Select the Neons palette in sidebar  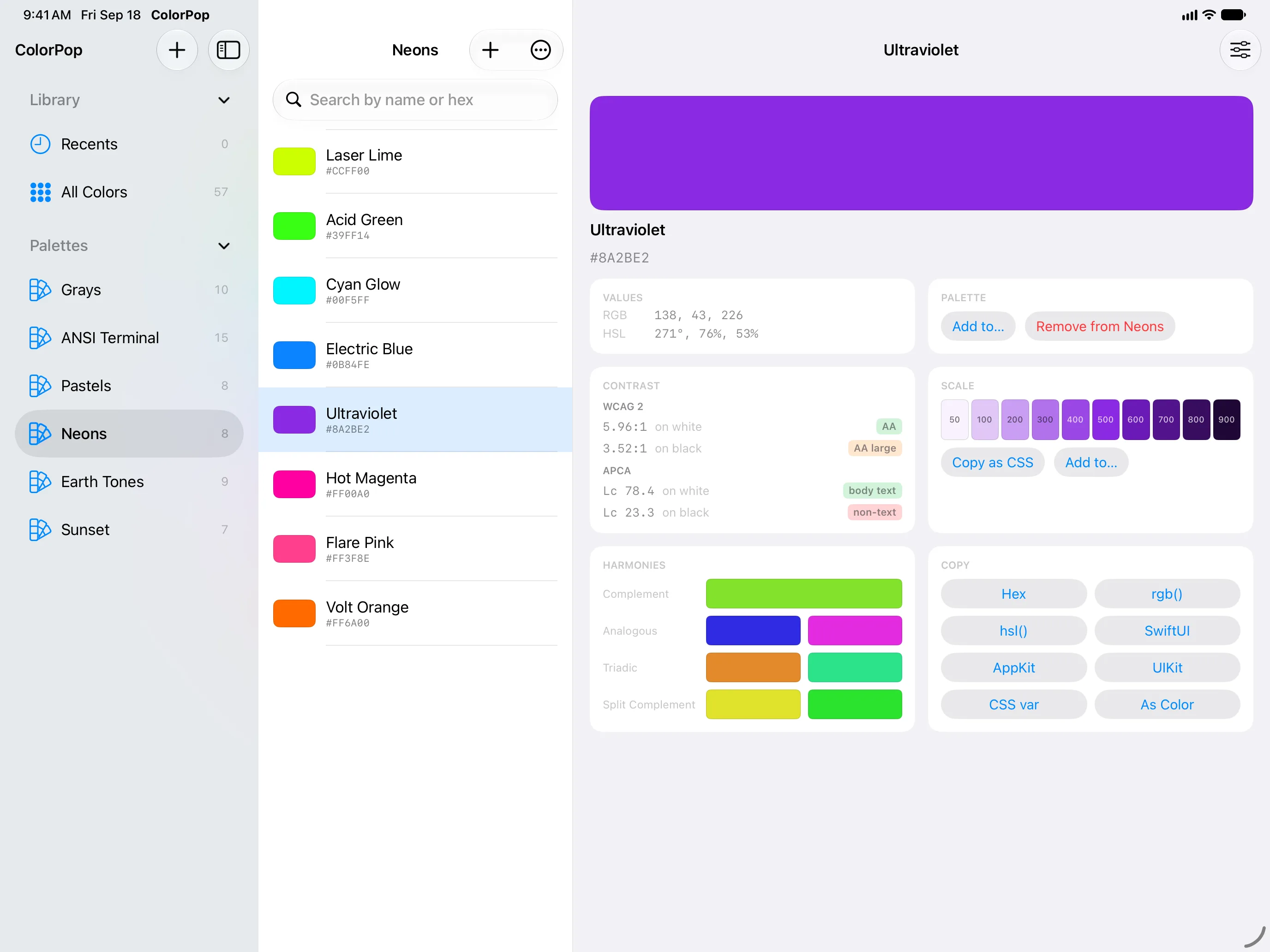129,434
